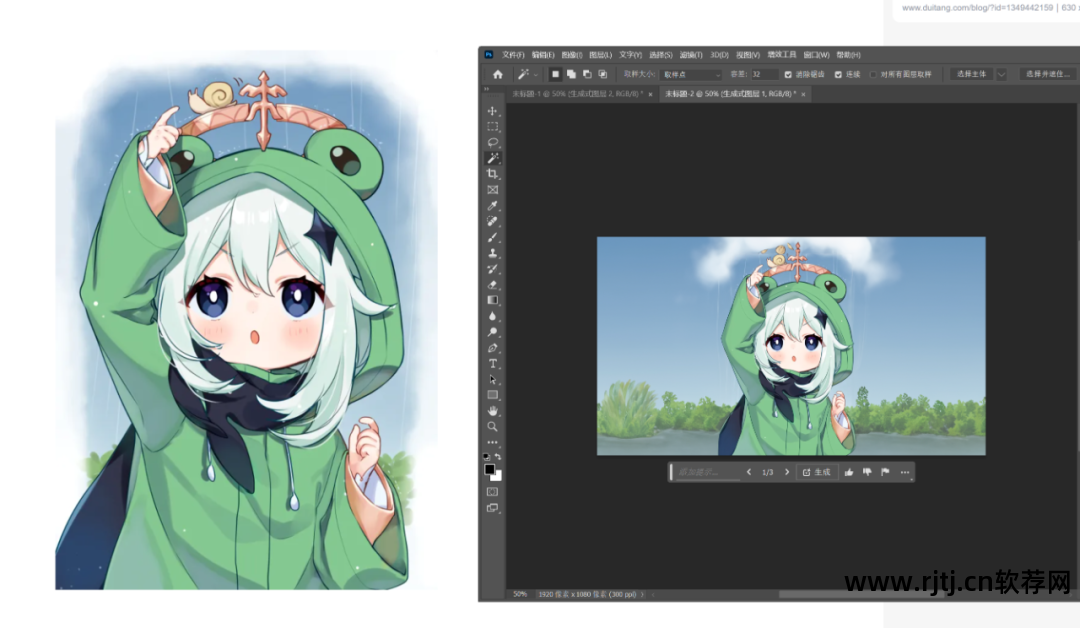Viewport: 1080px width, 628px height.
Task: Select the Gradient tool
Action: (x=492, y=300)
